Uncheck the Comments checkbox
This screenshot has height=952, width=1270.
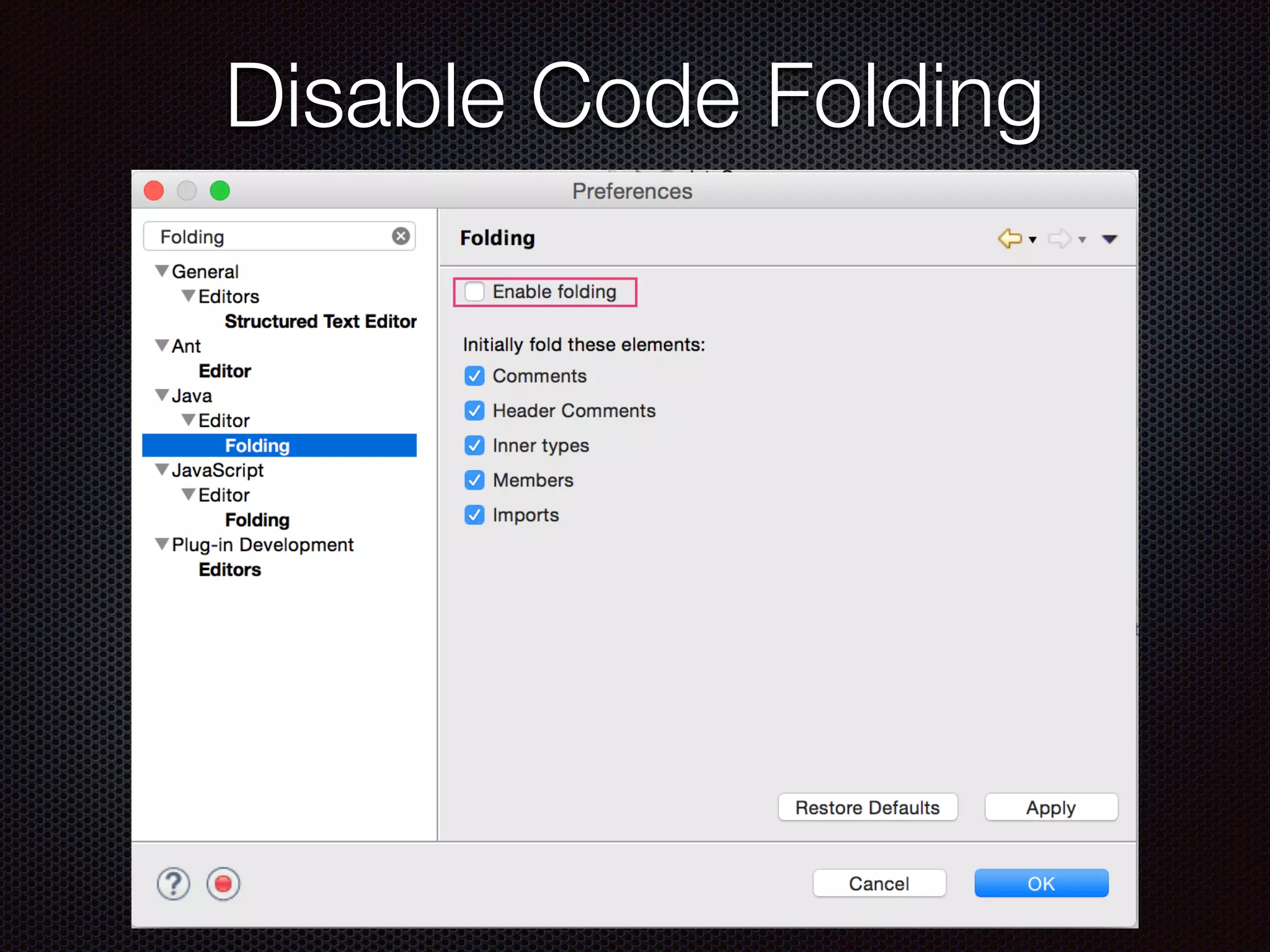474,376
